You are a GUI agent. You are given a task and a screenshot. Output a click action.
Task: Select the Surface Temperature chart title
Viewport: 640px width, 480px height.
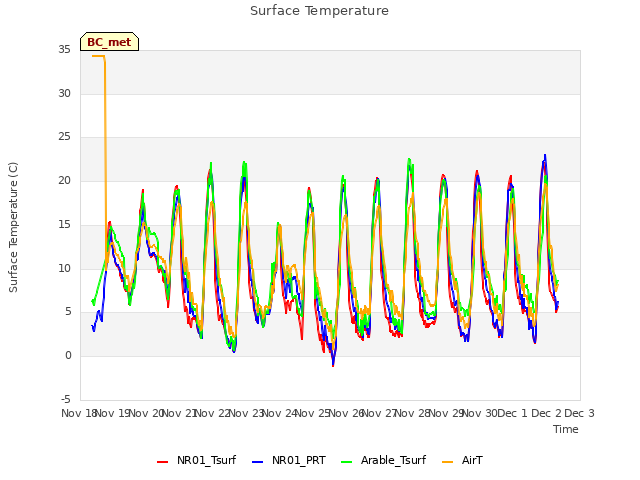[320, 11]
